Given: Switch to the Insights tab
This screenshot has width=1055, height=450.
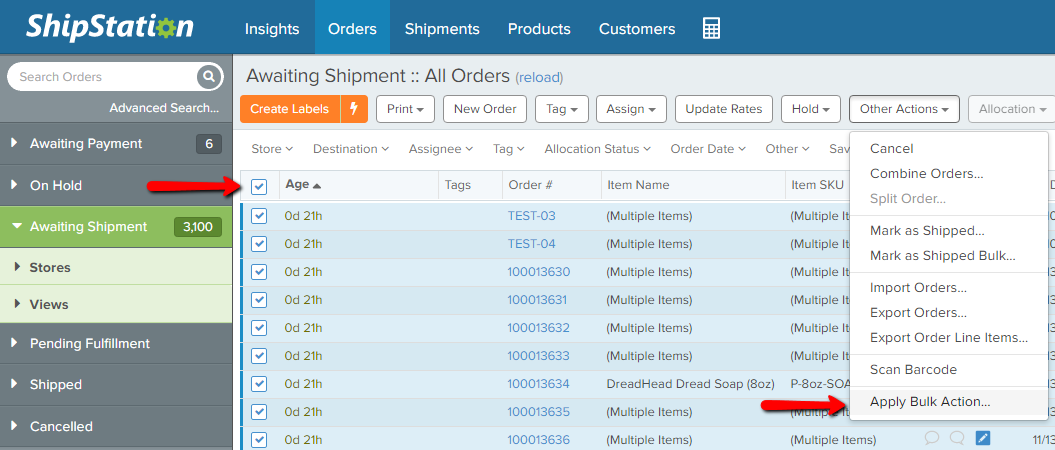Looking at the screenshot, I should (272, 29).
